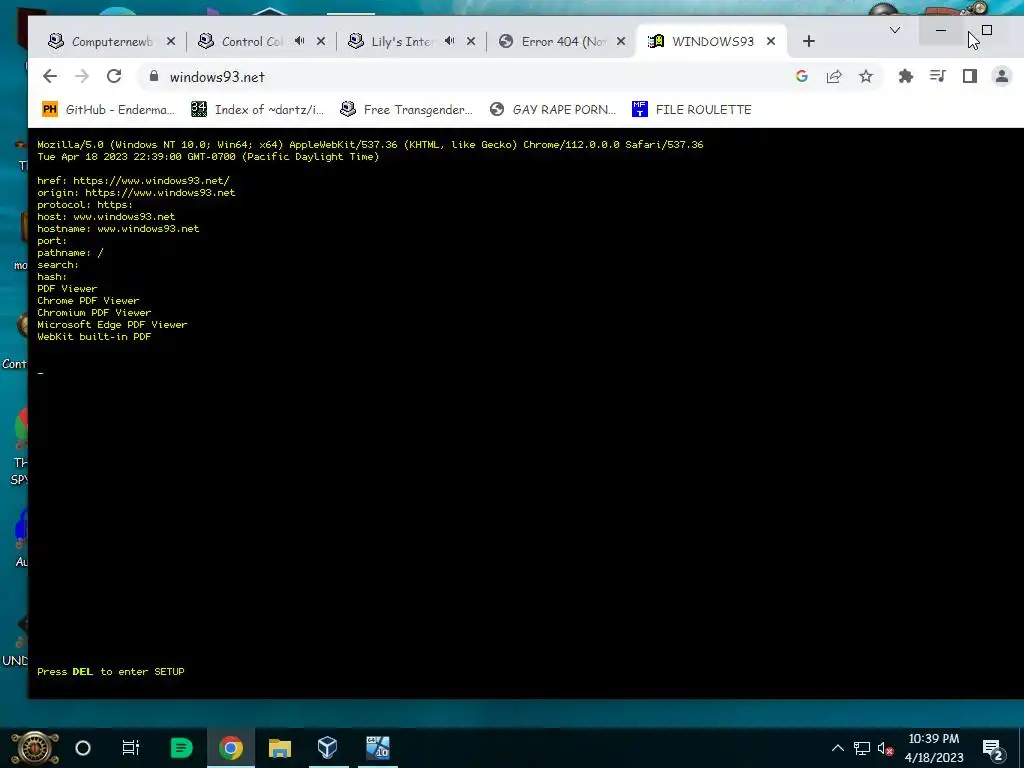Open Task View on the taskbar

coord(131,748)
